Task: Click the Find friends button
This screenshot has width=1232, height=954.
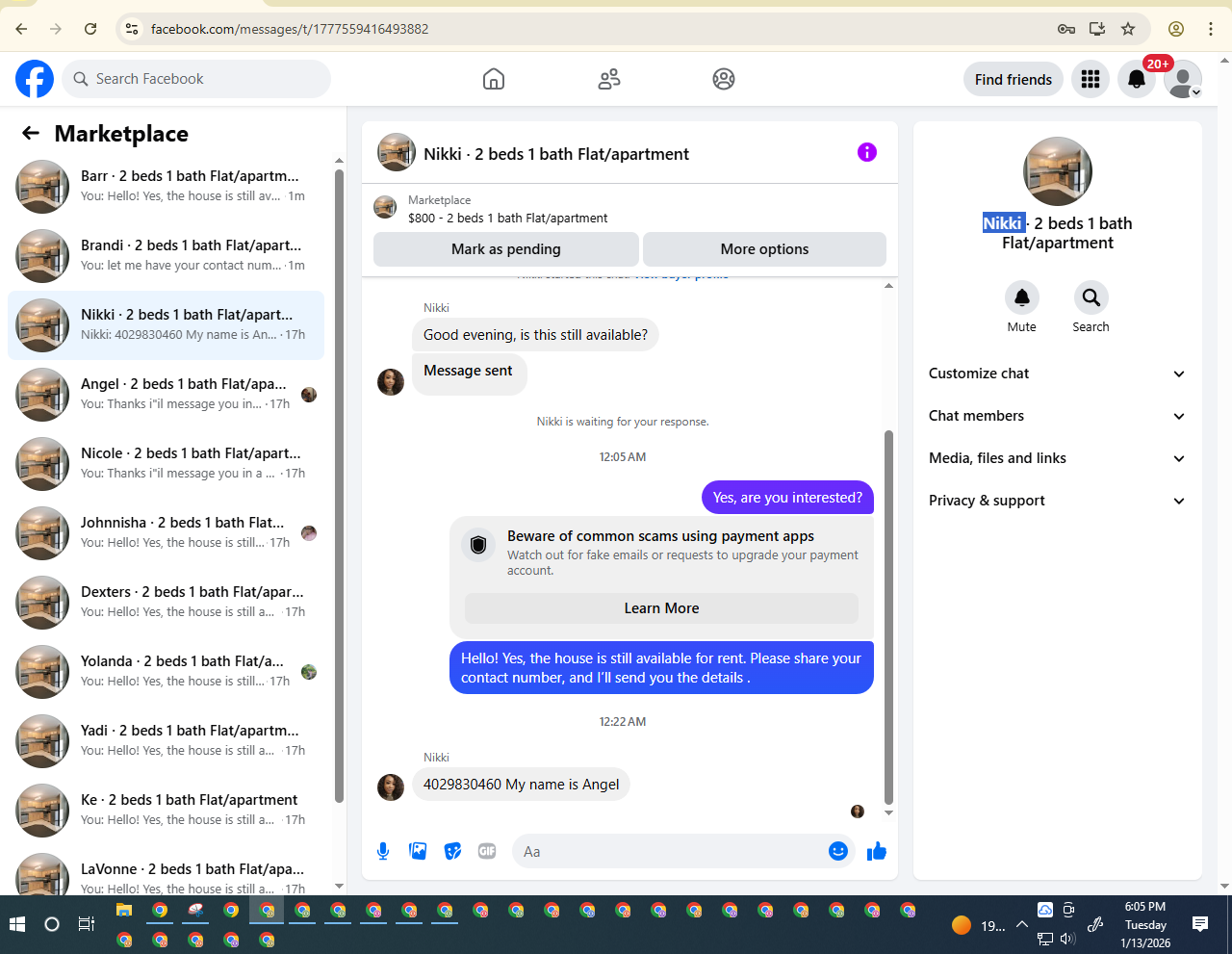Action: [x=1014, y=79]
